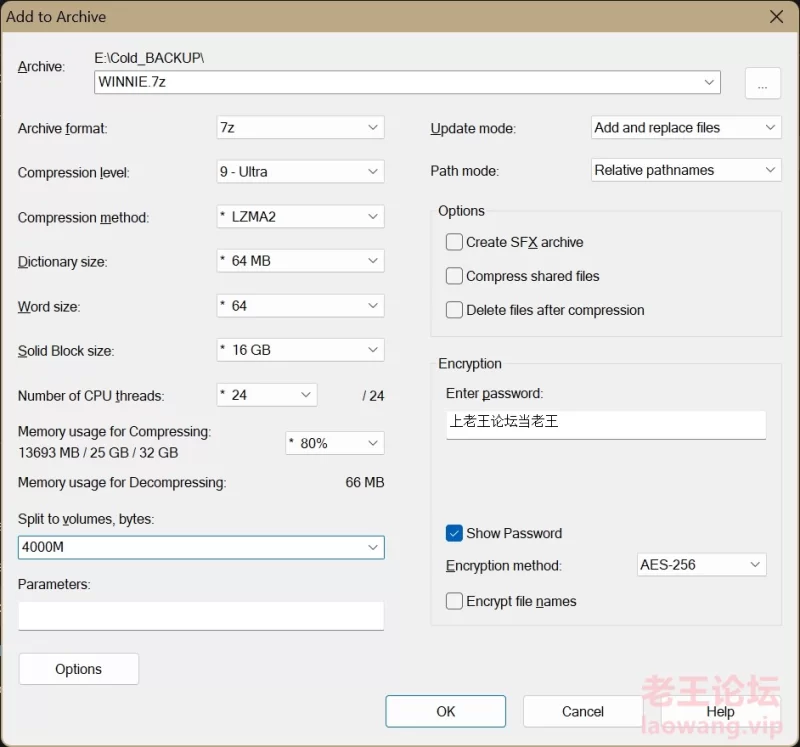The height and width of the screenshot is (747, 800).
Task: Enable Delete files after compression
Action: (x=454, y=310)
